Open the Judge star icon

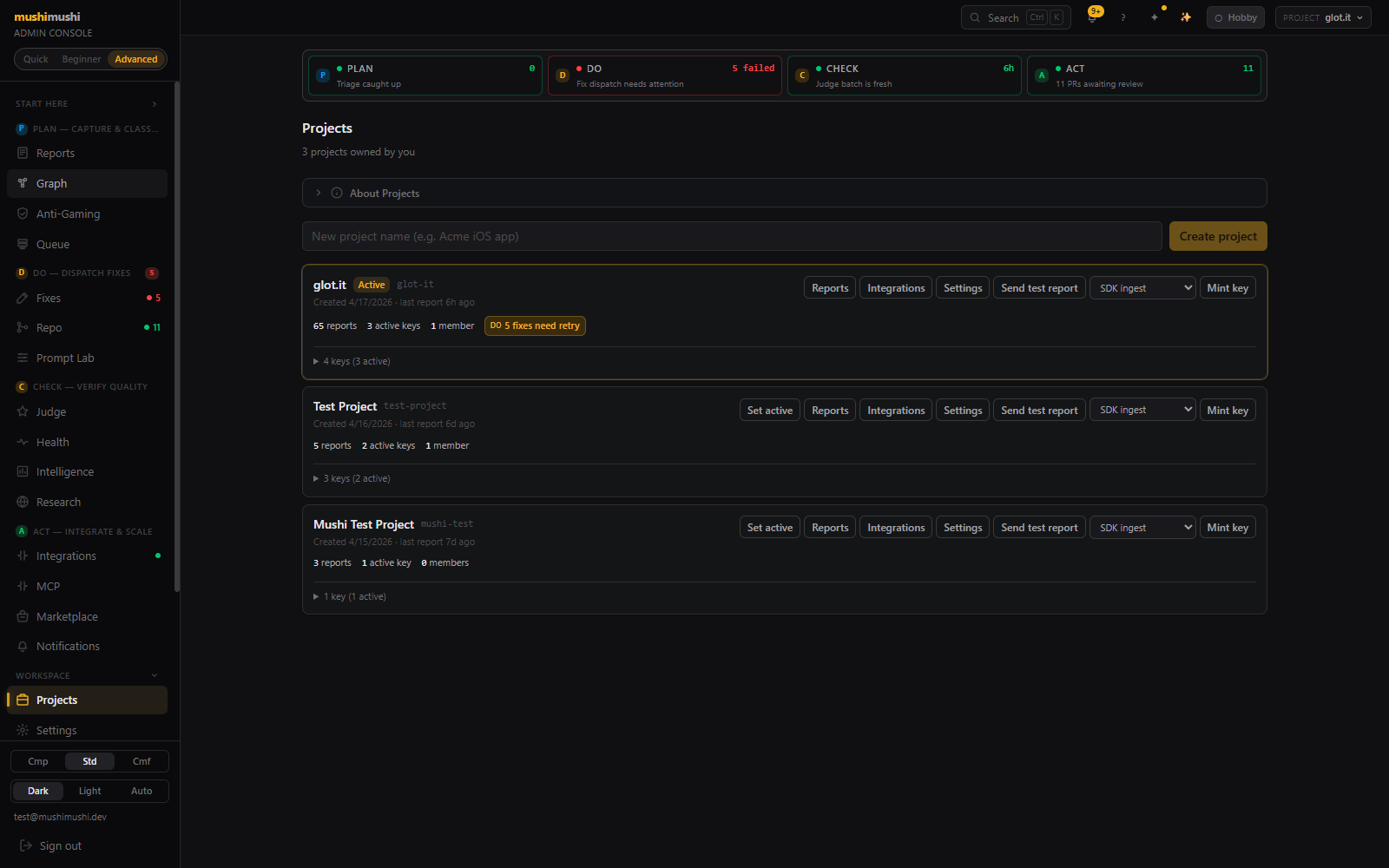point(23,411)
